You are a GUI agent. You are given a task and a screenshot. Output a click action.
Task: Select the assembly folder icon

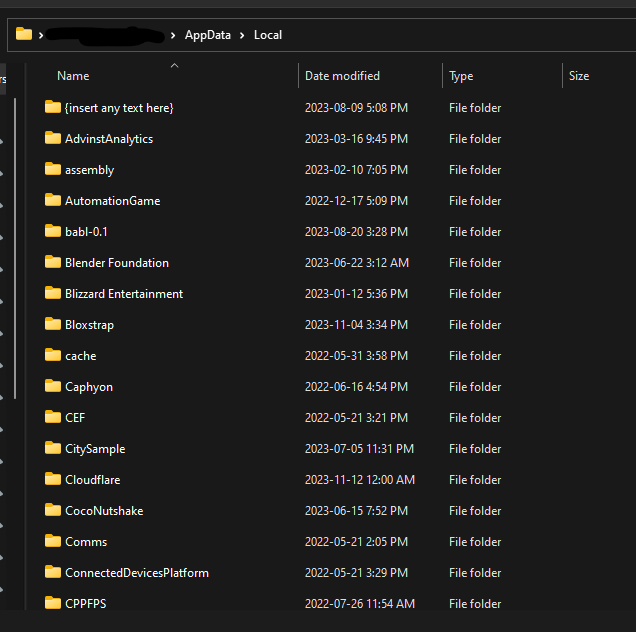pyautogui.click(x=53, y=169)
